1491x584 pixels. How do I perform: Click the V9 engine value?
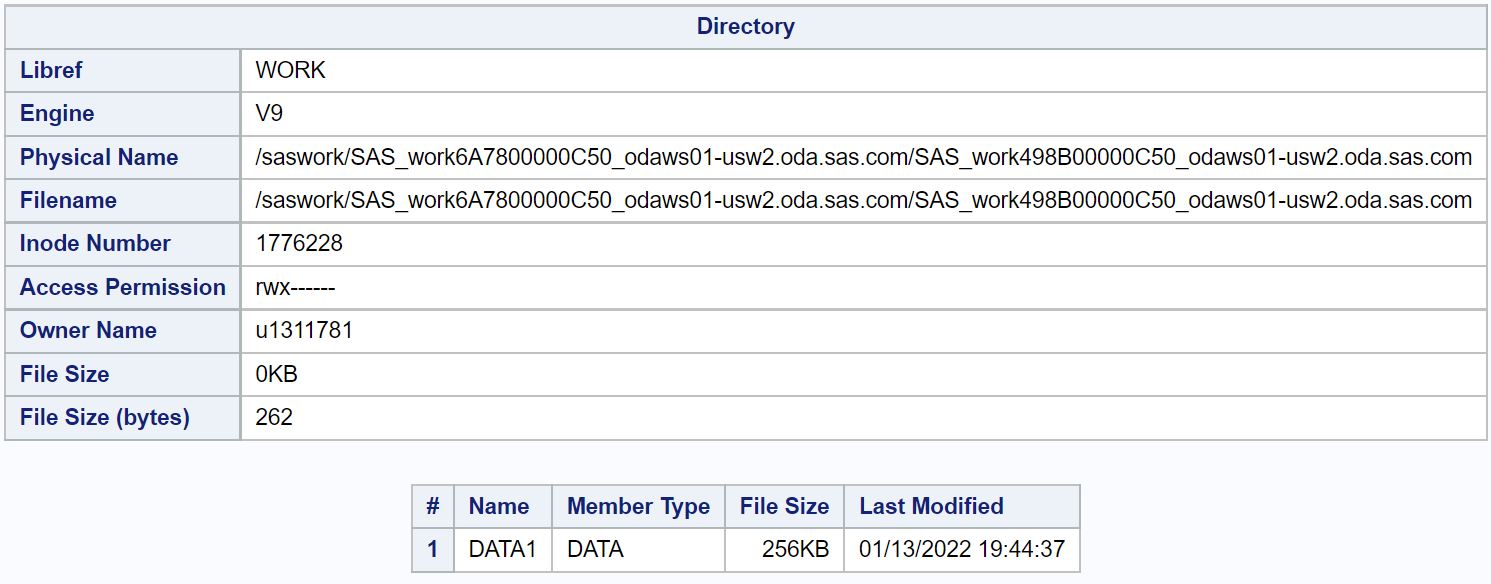tap(270, 113)
